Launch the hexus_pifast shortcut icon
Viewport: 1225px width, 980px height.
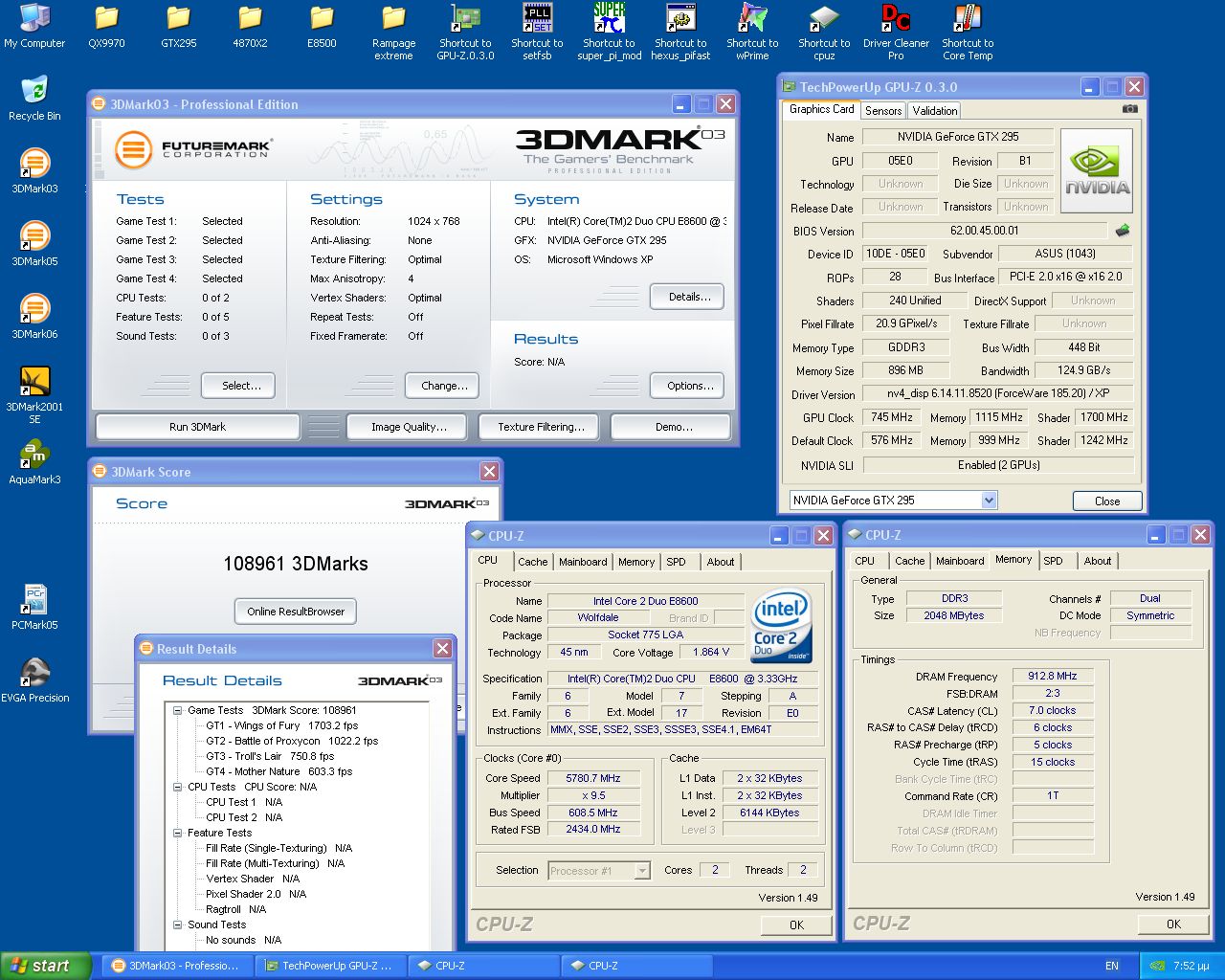click(680, 33)
